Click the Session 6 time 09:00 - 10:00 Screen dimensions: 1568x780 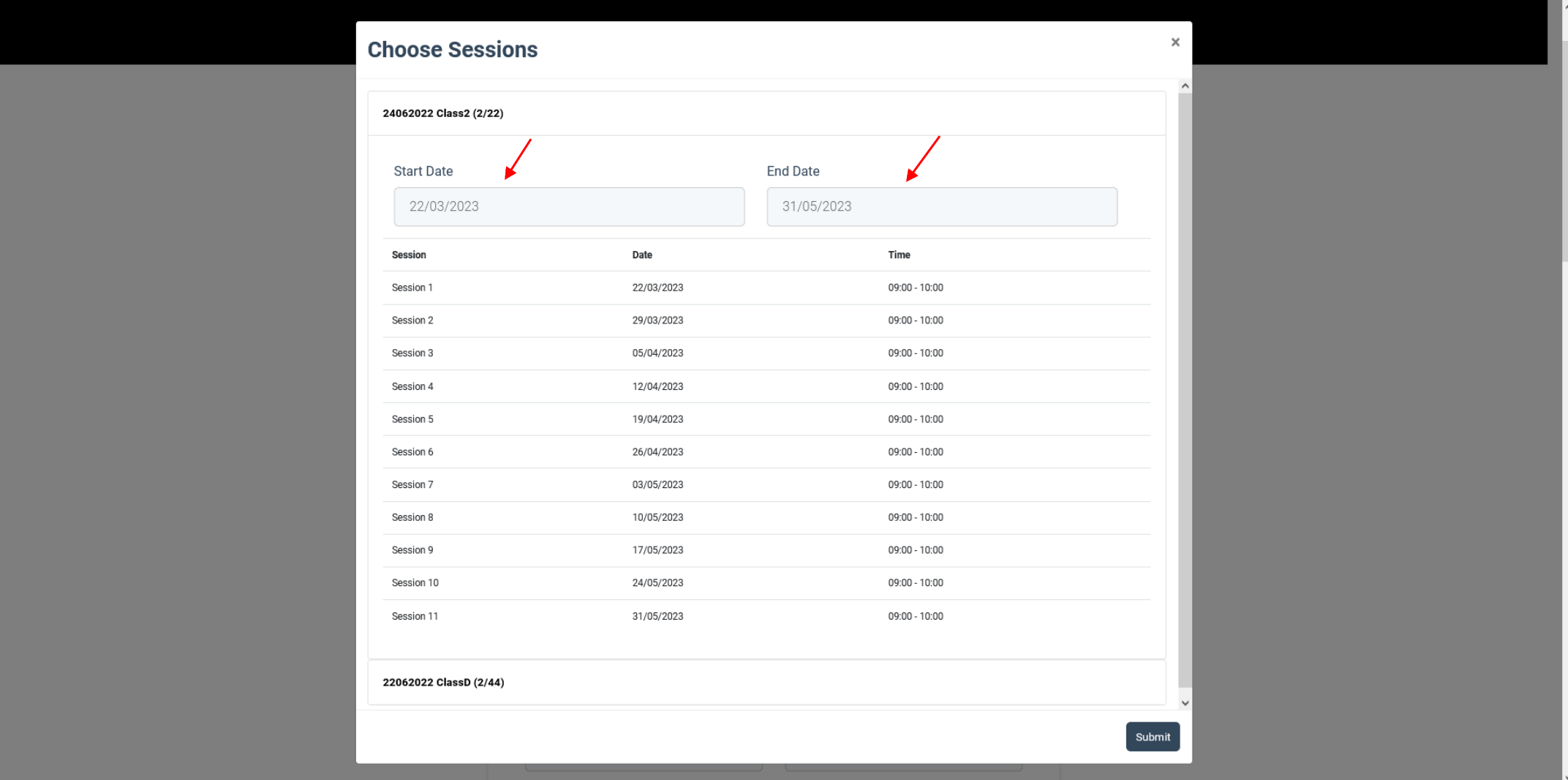coord(916,452)
